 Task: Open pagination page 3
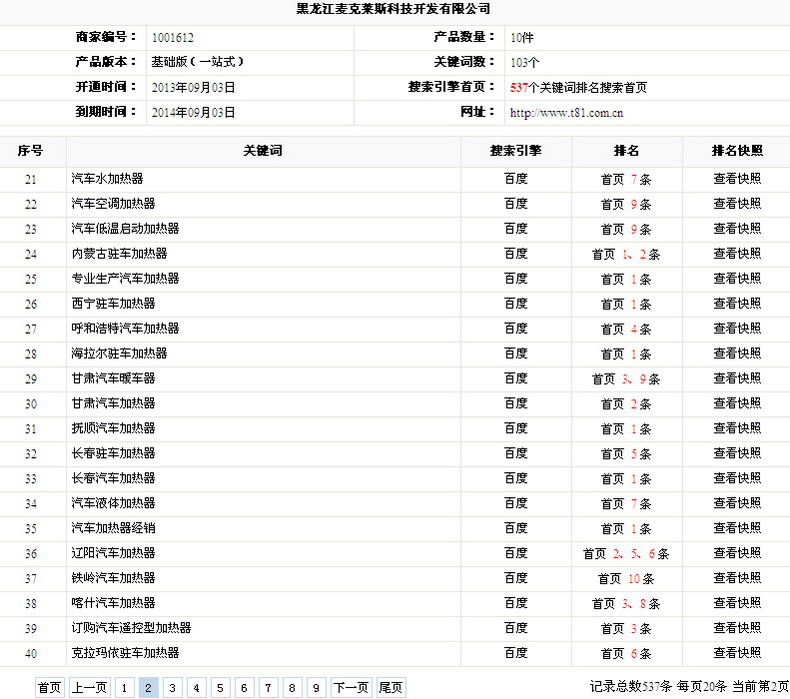(x=172, y=687)
